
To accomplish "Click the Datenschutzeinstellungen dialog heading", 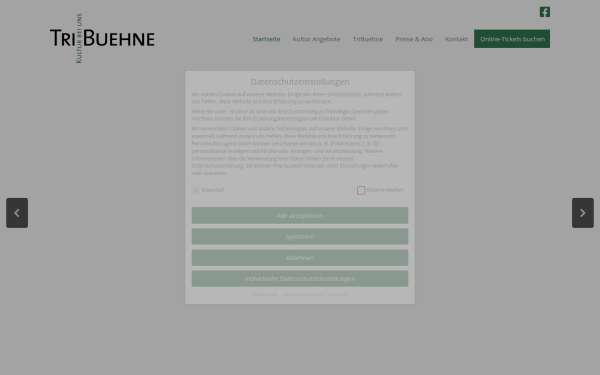I will coord(300,82).
